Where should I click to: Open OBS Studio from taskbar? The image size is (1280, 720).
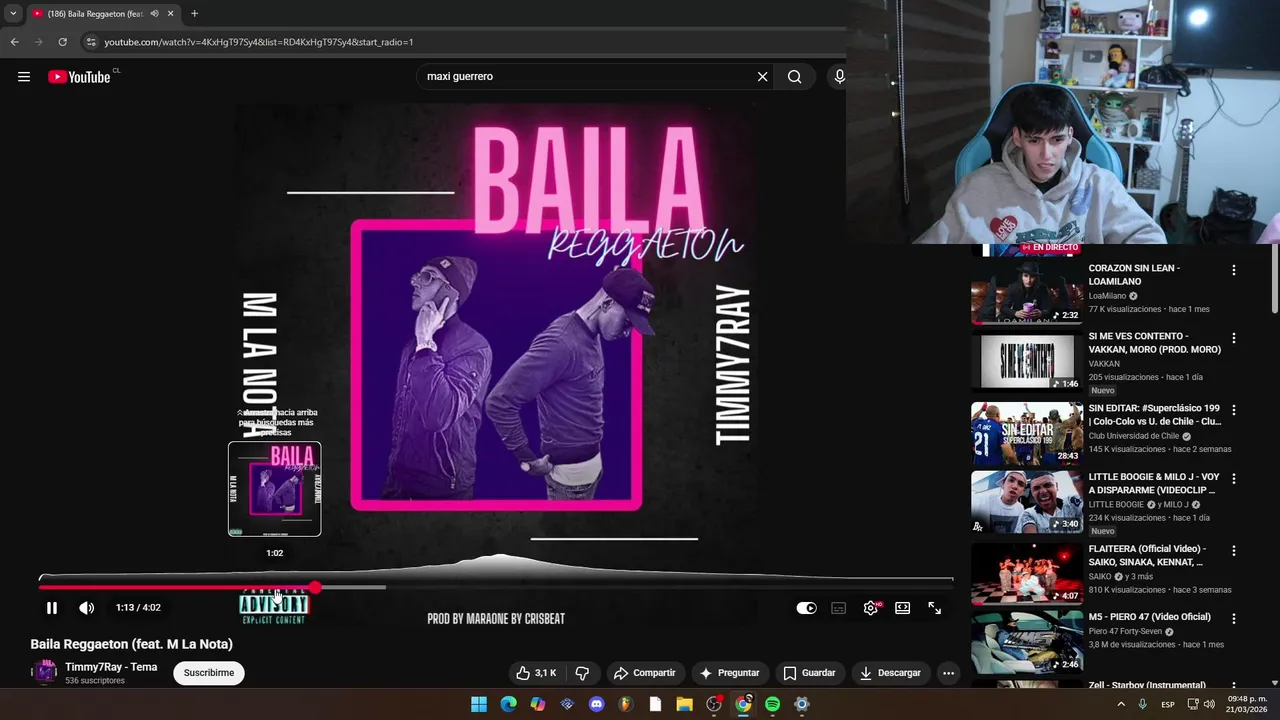coord(714,704)
